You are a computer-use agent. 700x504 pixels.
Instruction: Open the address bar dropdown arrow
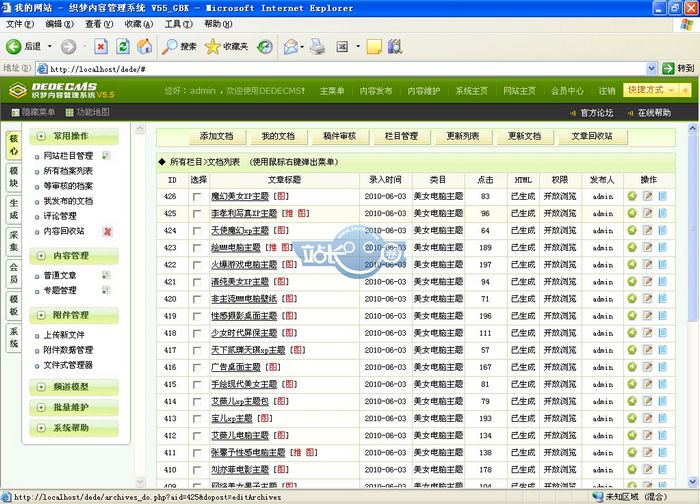651,68
